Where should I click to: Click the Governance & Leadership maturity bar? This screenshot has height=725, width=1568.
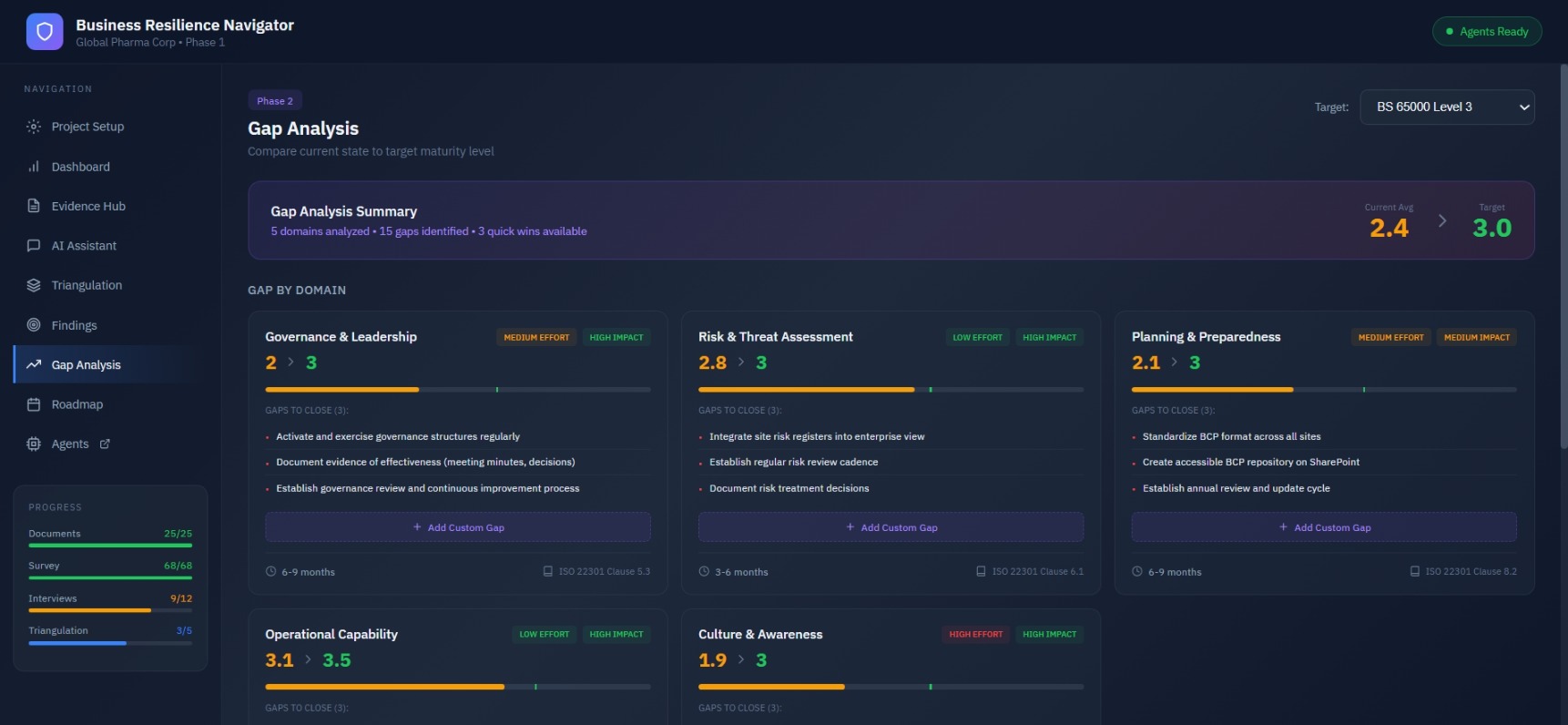[457, 390]
